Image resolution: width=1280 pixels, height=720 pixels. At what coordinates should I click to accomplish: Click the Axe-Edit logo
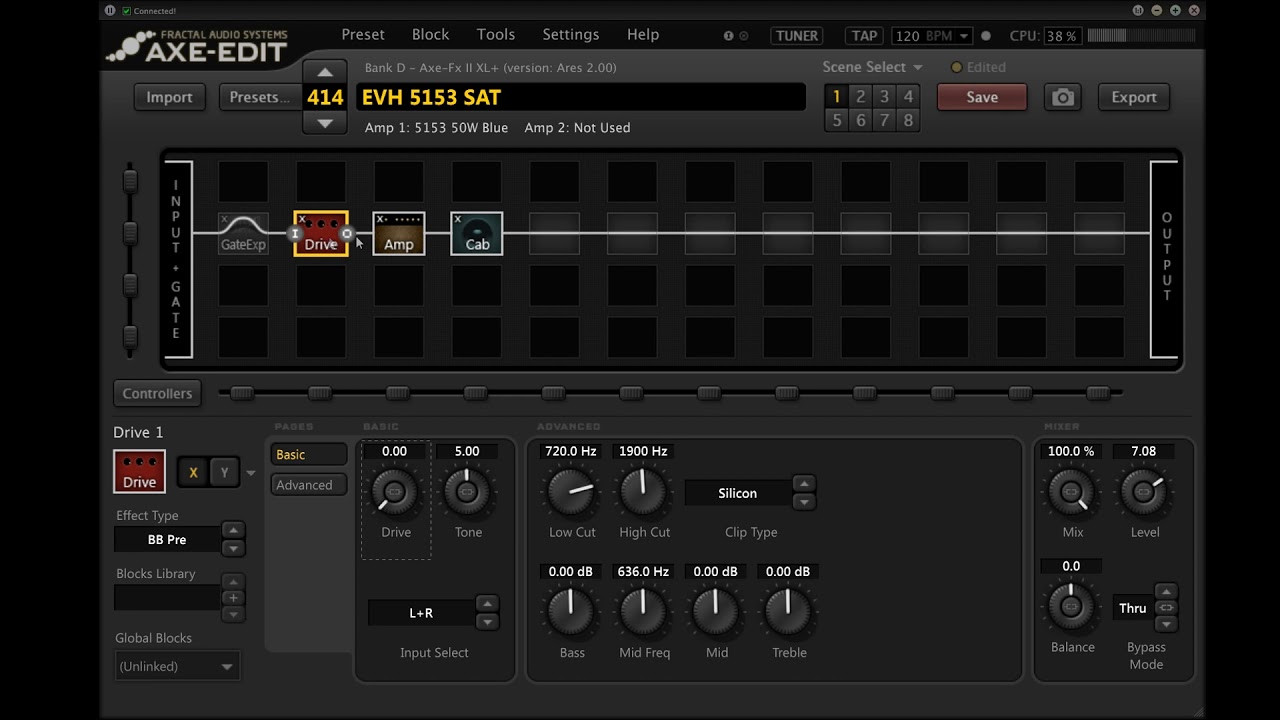tap(197, 46)
